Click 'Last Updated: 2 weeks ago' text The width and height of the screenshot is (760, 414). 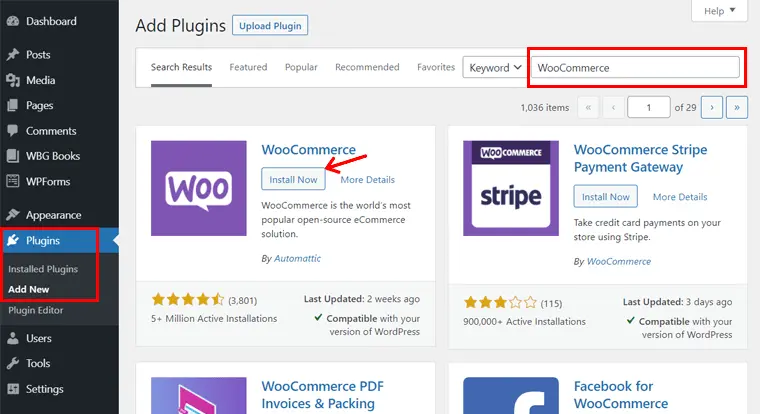pyautogui.click(x=362, y=299)
